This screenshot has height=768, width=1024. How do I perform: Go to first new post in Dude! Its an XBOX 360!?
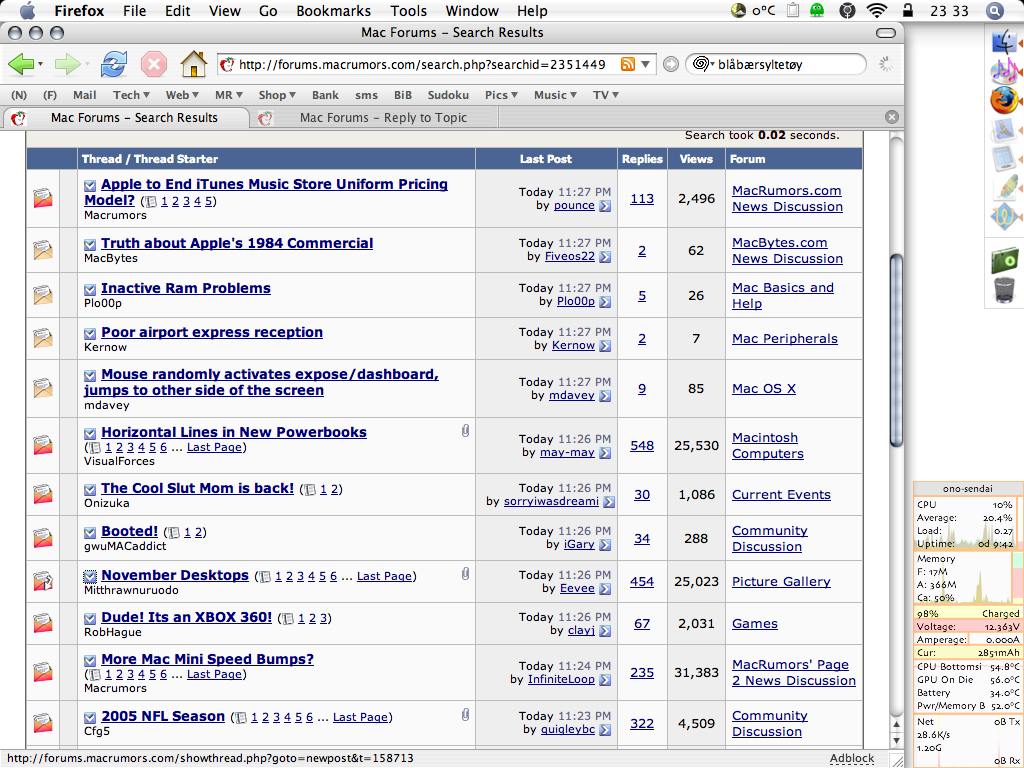click(90, 618)
